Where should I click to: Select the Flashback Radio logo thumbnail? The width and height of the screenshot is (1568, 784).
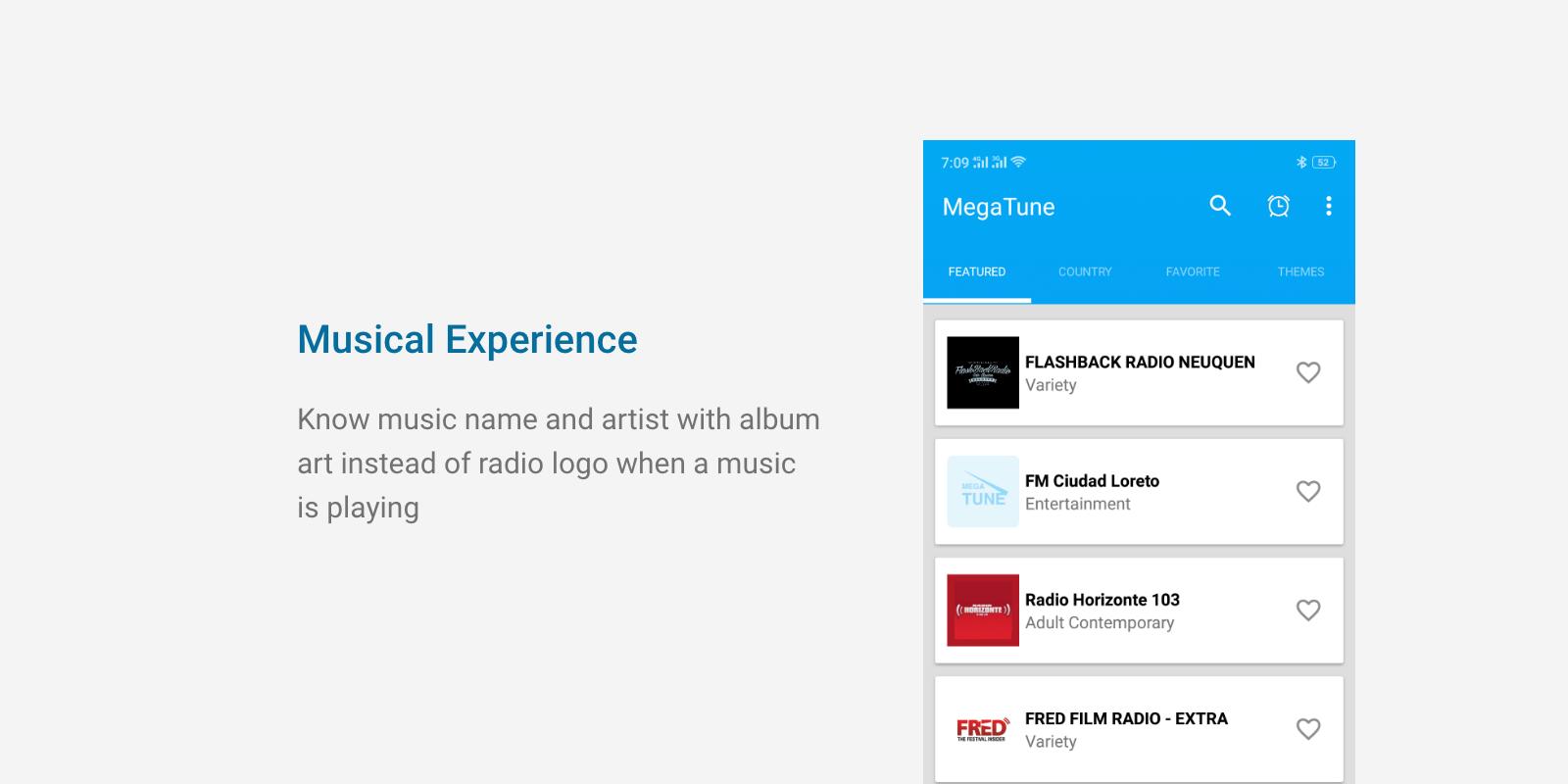click(983, 372)
